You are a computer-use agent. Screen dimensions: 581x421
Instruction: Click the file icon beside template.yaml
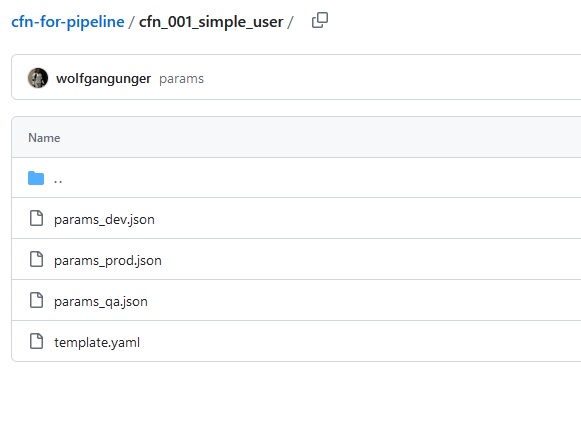click(36, 341)
